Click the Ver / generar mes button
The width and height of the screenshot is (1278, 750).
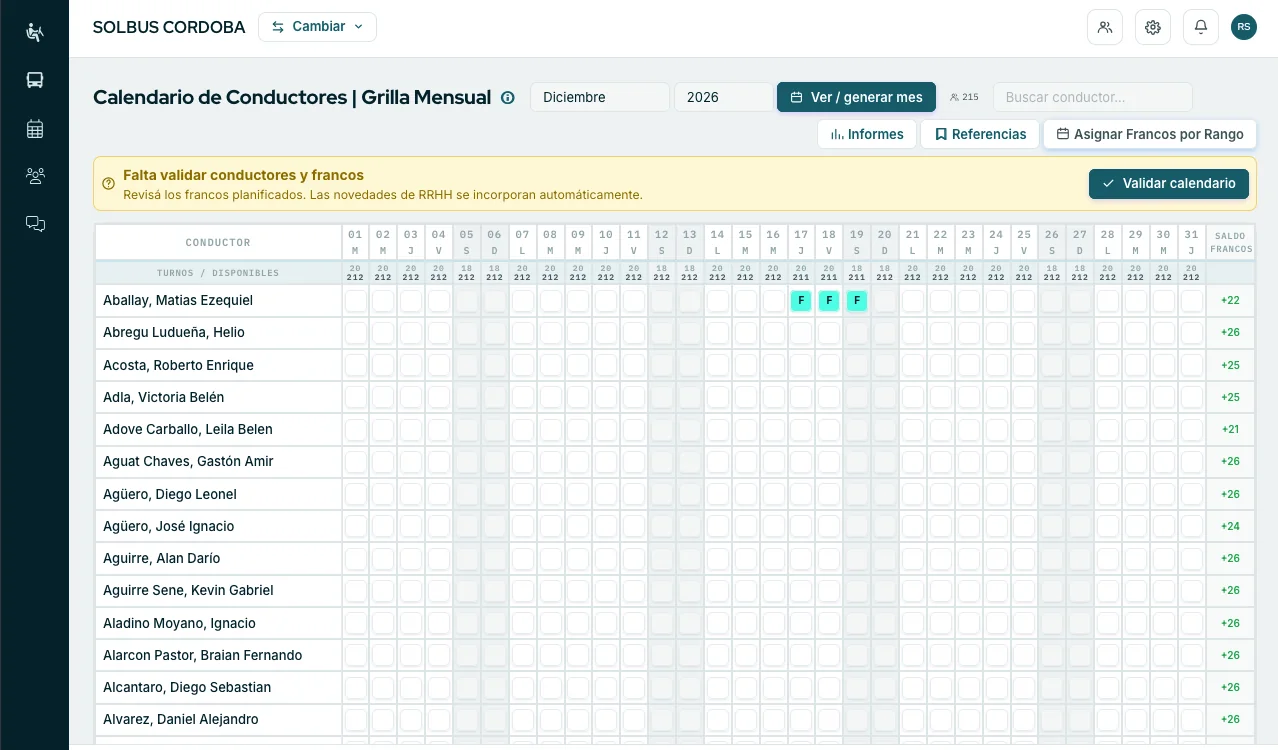(856, 97)
